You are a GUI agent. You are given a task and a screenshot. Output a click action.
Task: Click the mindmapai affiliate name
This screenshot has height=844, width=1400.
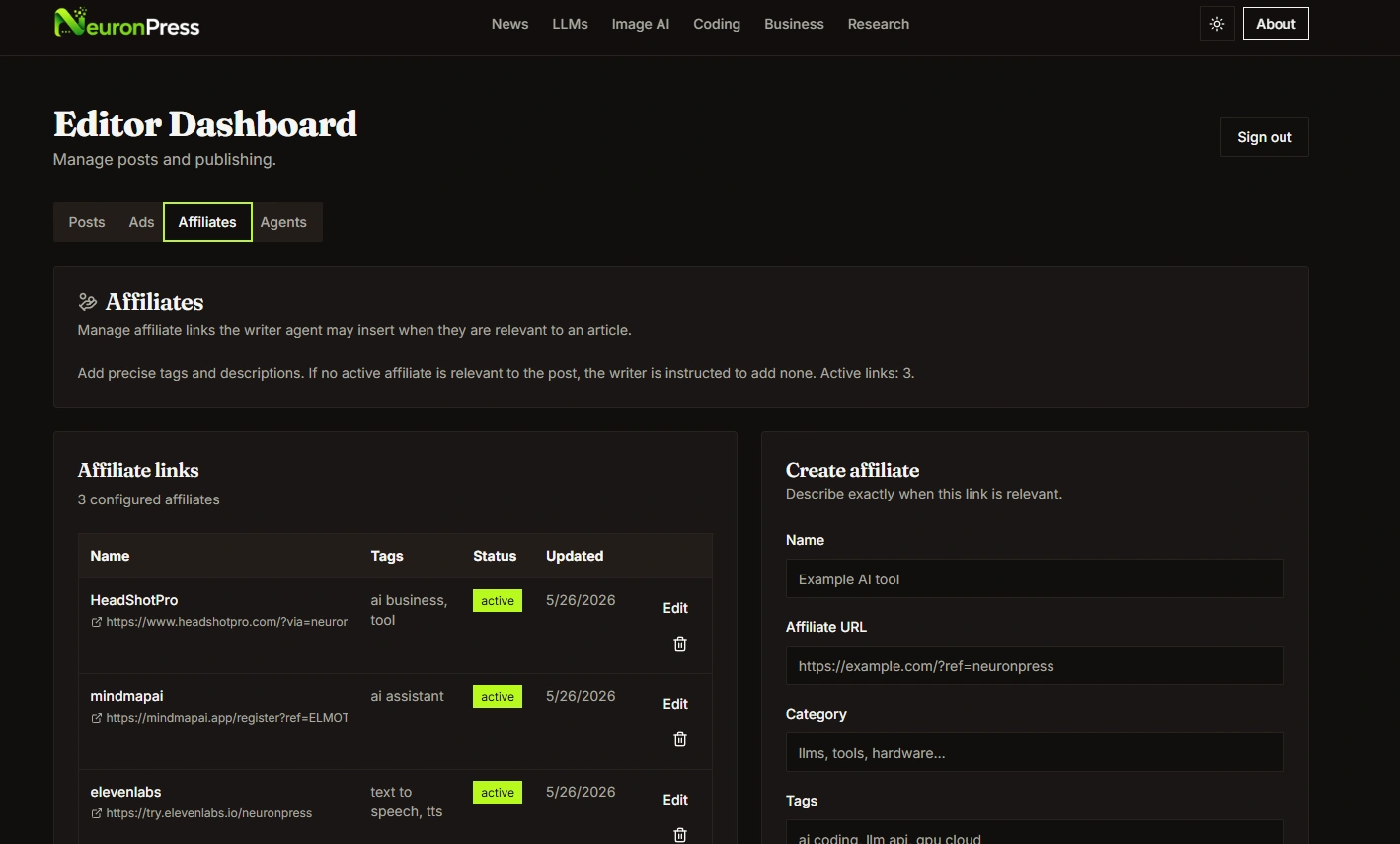(126, 696)
